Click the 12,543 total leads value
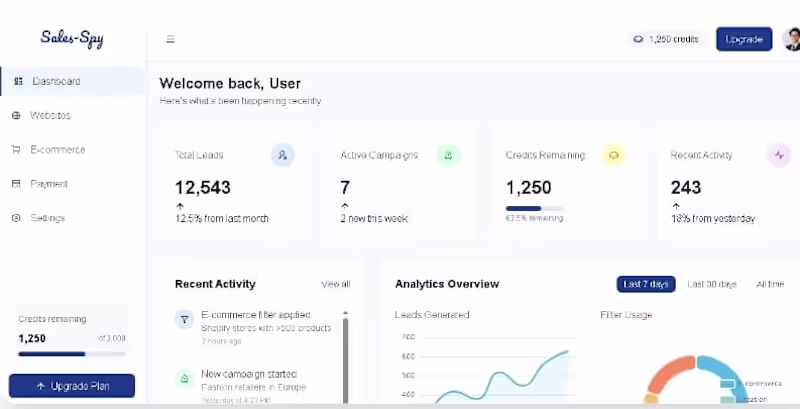The height and width of the screenshot is (409, 800). click(x=203, y=187)
